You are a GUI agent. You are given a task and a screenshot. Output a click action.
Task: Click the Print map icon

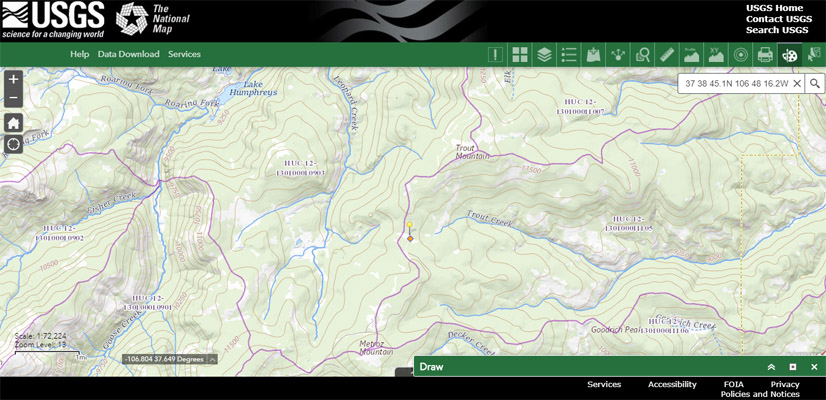coord(765,55)
